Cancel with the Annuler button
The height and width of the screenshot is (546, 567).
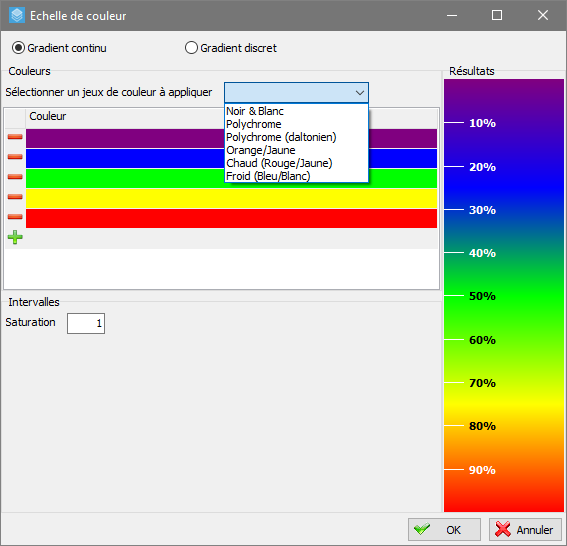coord(525,530)
